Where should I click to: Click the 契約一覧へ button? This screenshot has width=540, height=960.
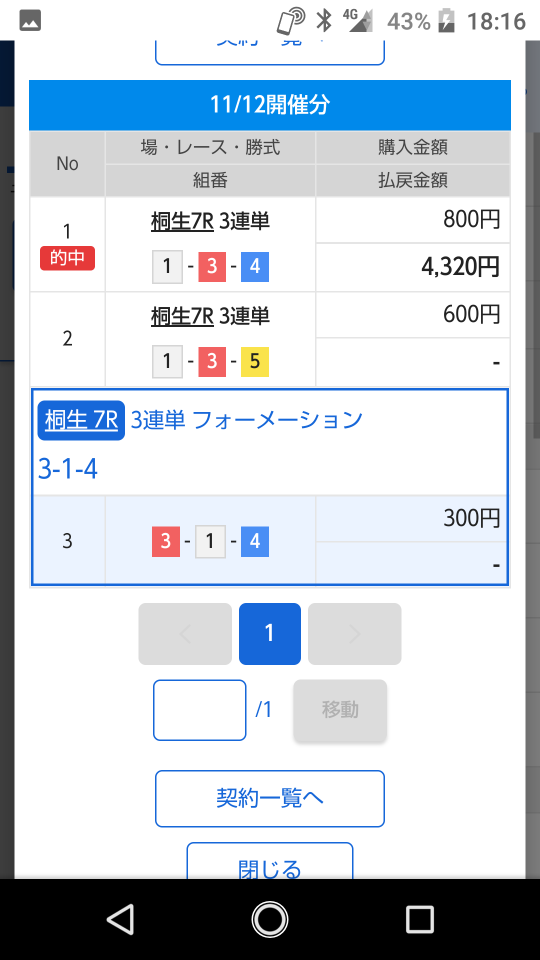269,798
